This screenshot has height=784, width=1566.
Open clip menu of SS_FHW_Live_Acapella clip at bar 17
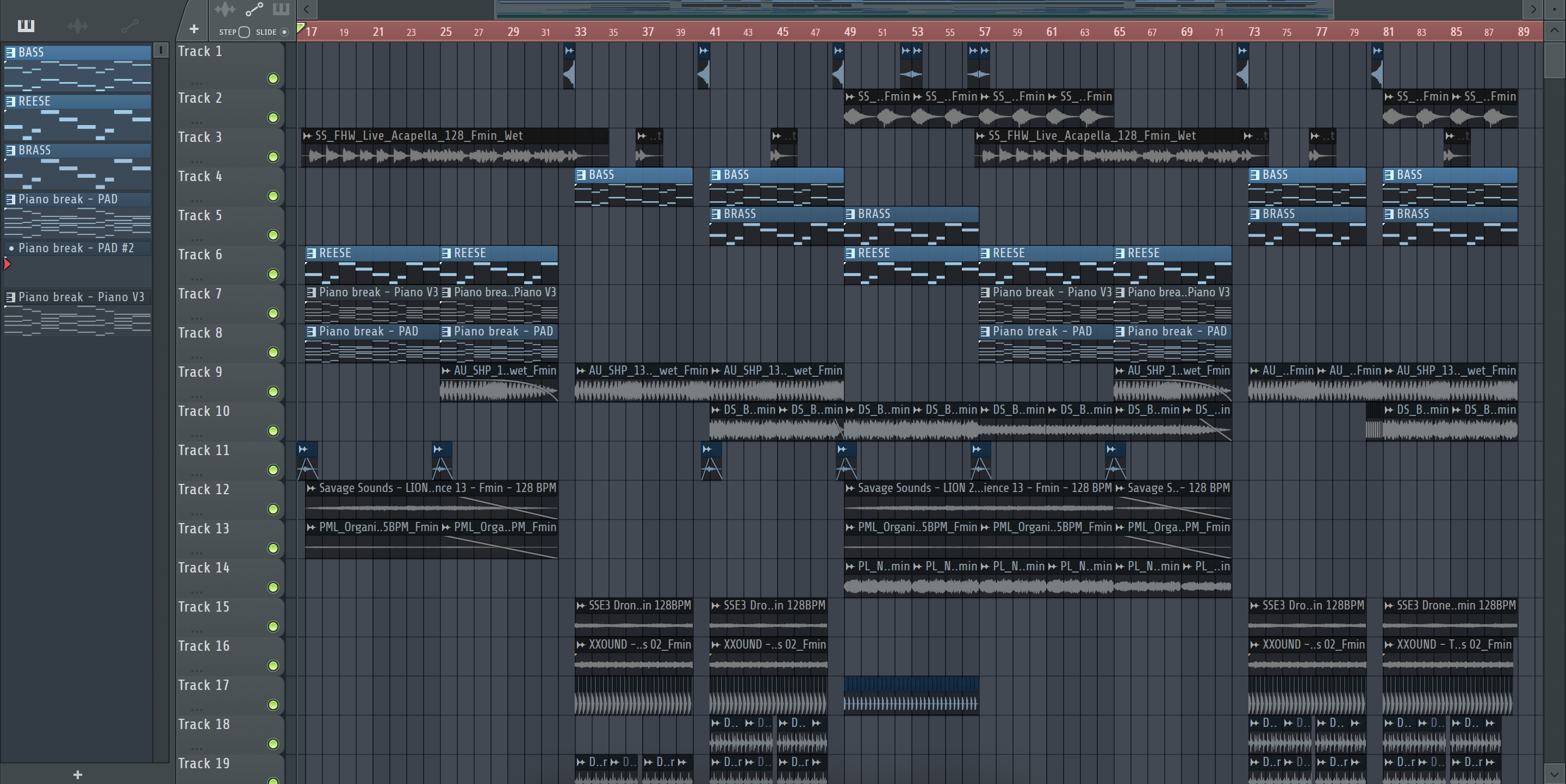click(x=307, y=135)
